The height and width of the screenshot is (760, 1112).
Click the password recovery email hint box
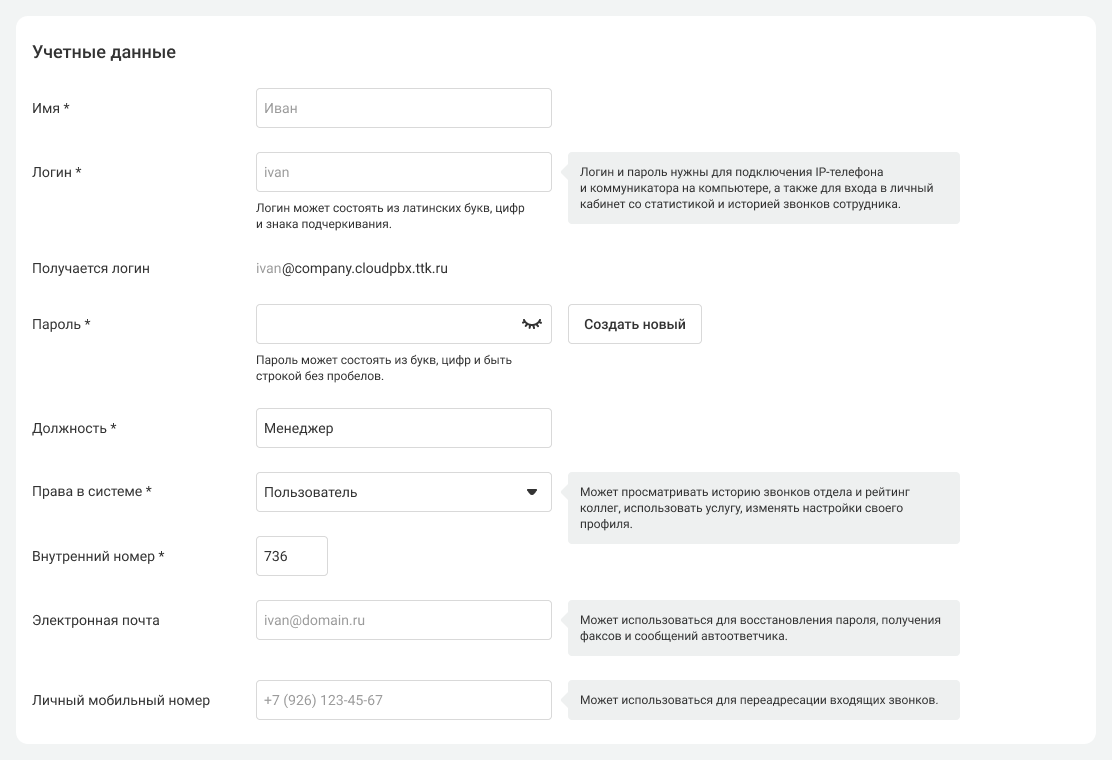click(x=763, y=628)
